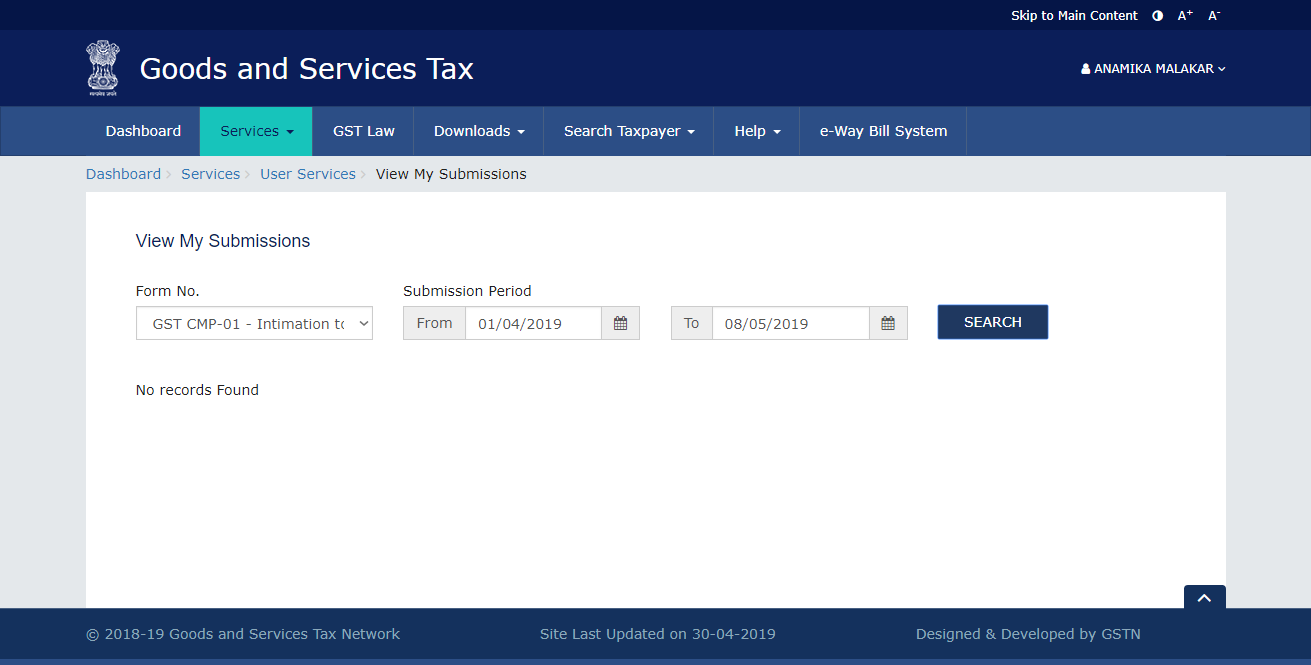
Task: Open the GST Law menu item
Action: (x=363, y=131)
